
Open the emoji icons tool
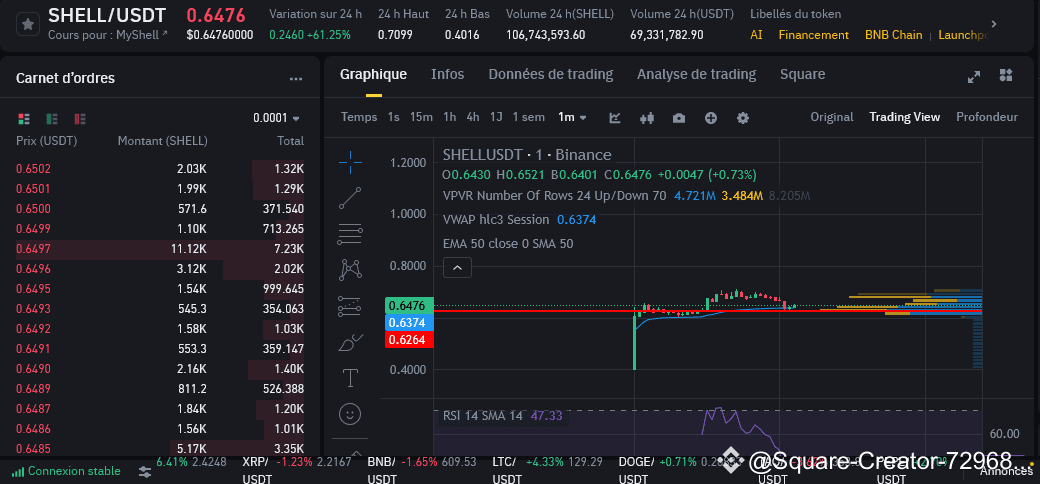350,414
